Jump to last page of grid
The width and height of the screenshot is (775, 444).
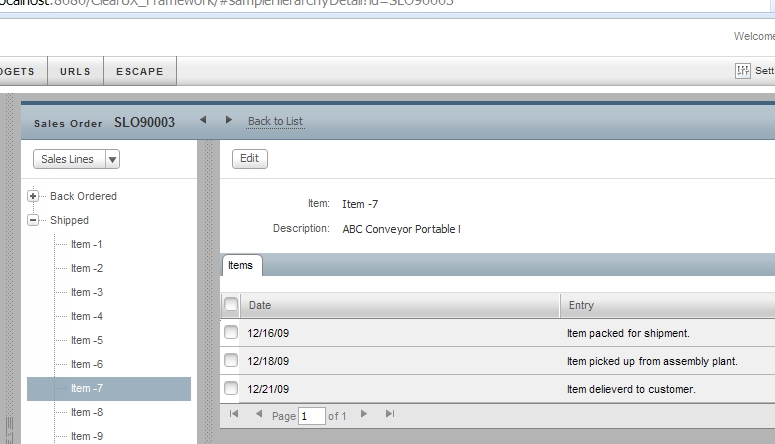(389, 414)
